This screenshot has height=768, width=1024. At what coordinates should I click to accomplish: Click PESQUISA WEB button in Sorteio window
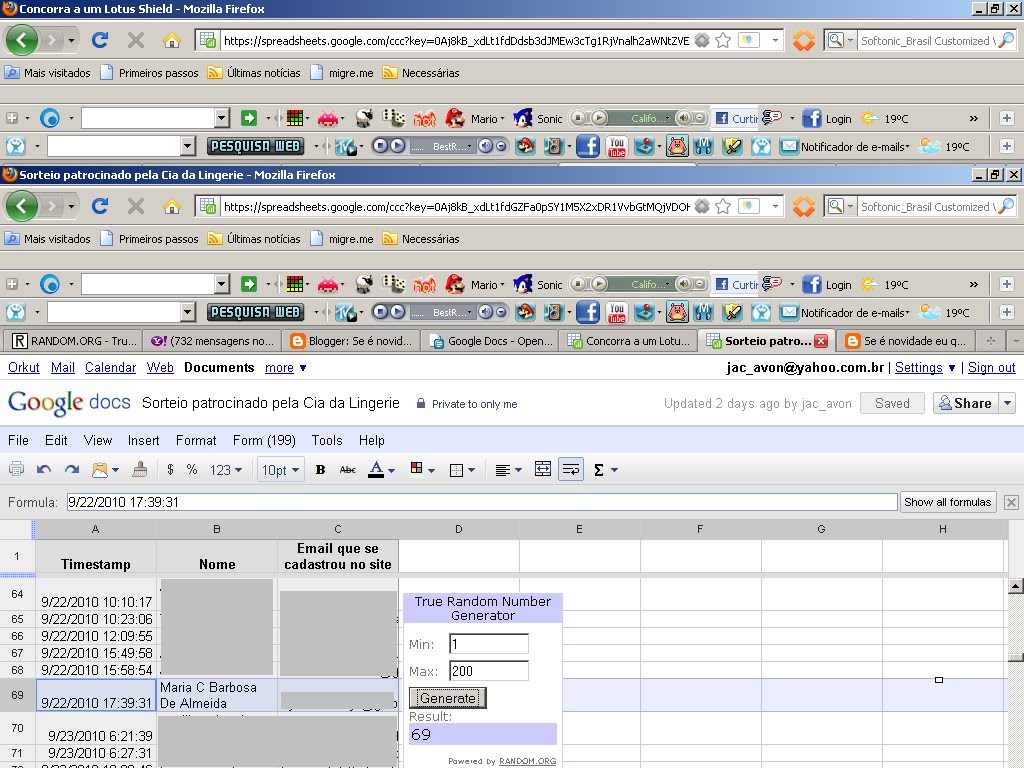click(254, 312)
